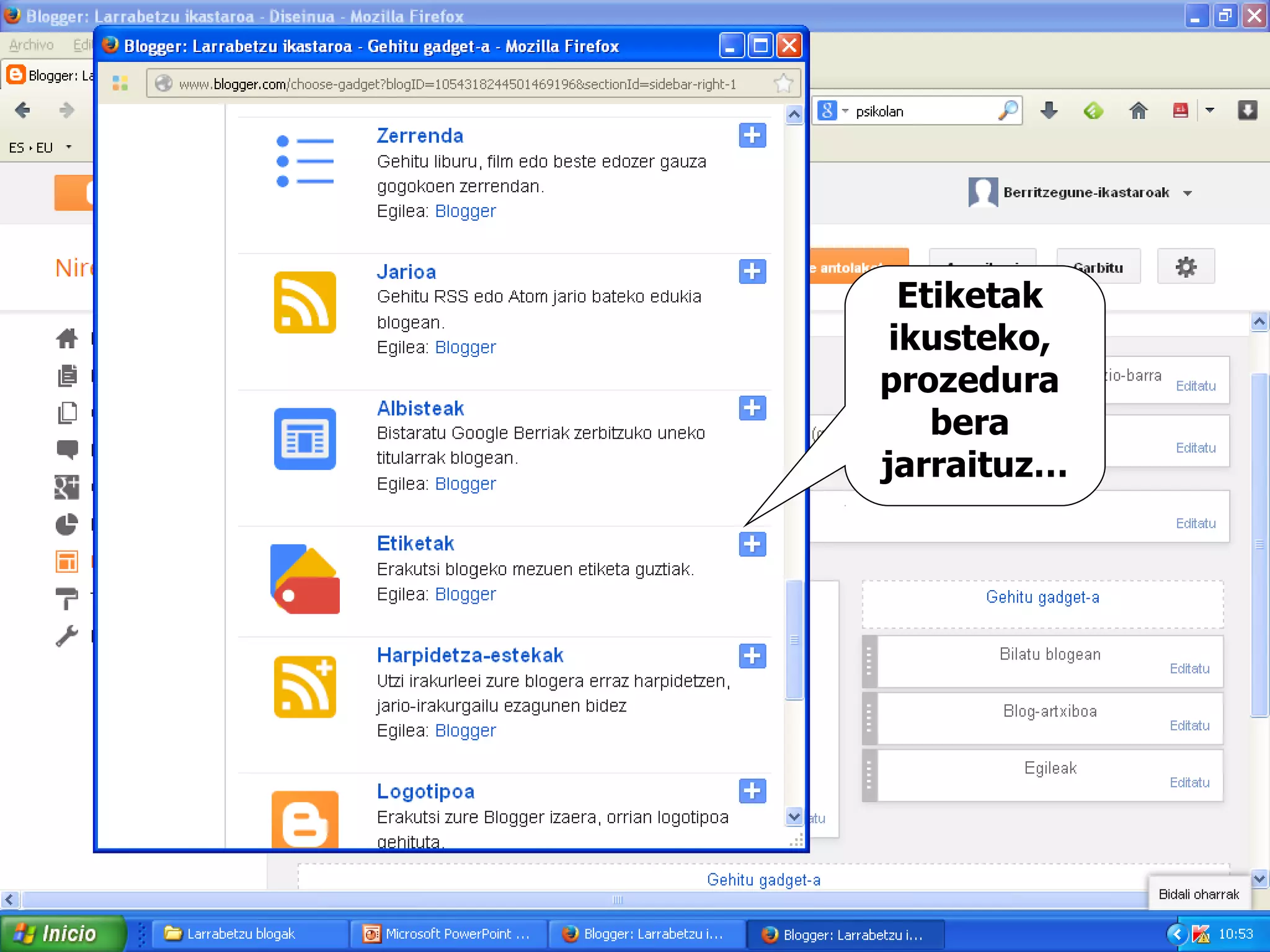Viewport: 1270px width, 952px height.
Task: Add the Harpidetza-estekak gadget with plus button
Action: pos(752,656)
